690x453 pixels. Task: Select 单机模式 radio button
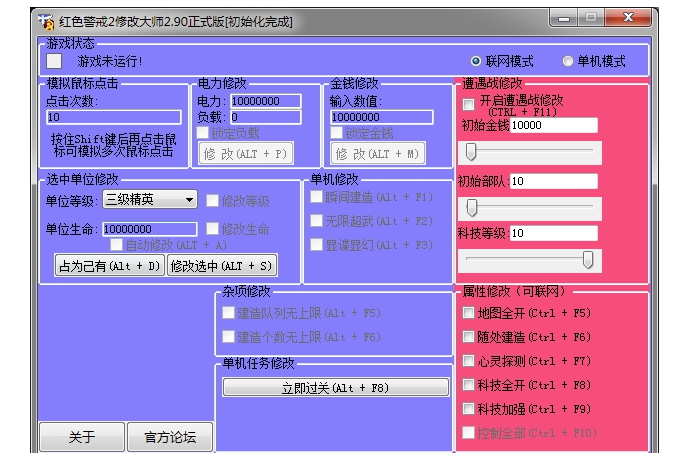point(568,61)
